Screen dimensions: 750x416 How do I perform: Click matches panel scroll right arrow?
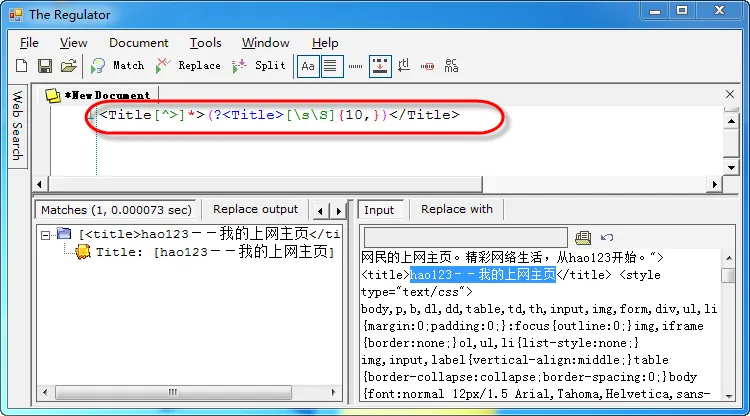[333, 393]
